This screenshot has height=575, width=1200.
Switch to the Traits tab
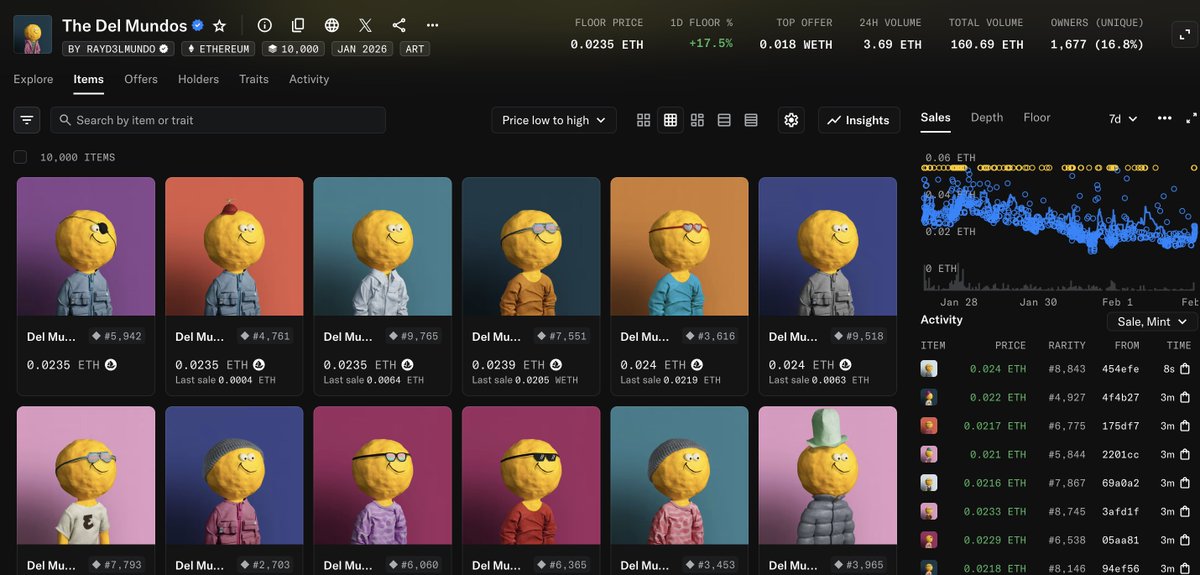(254, 79)
